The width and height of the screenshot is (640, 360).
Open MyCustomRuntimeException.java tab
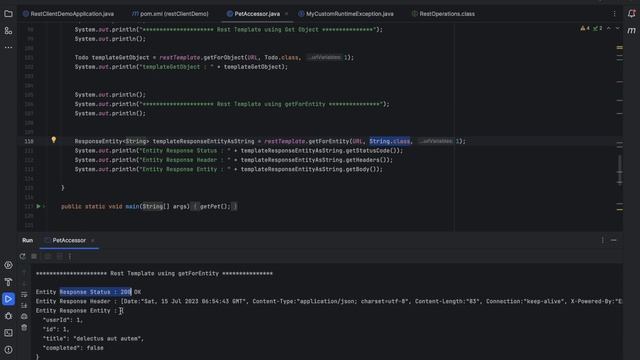pos(346,14)
